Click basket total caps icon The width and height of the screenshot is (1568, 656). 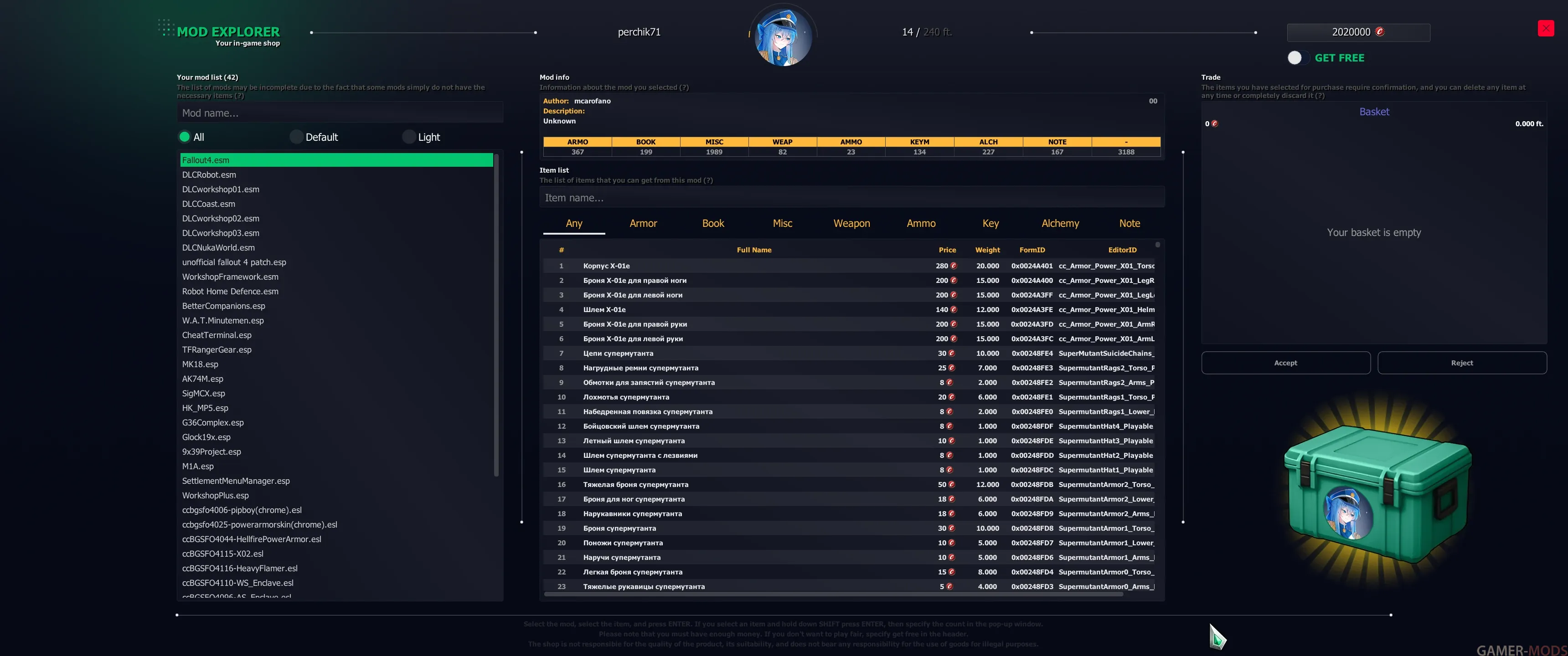[x=1214, y=123]
